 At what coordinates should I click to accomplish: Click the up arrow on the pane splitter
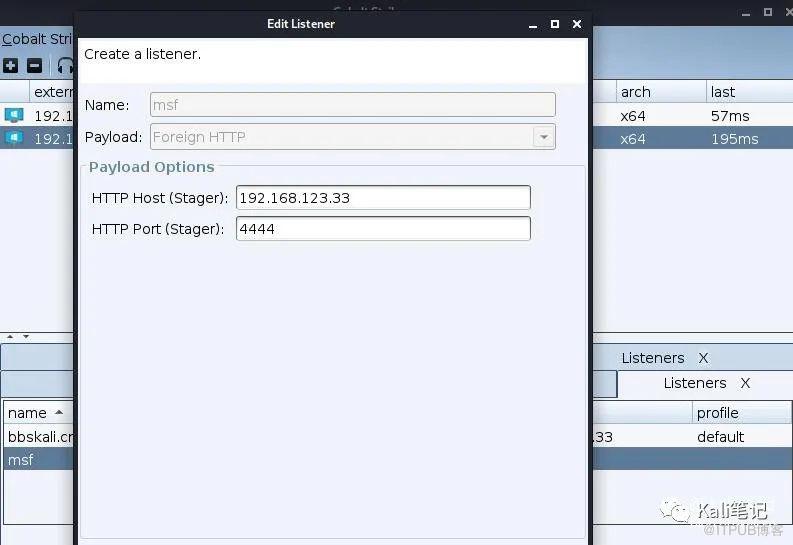tap(10, 336)
